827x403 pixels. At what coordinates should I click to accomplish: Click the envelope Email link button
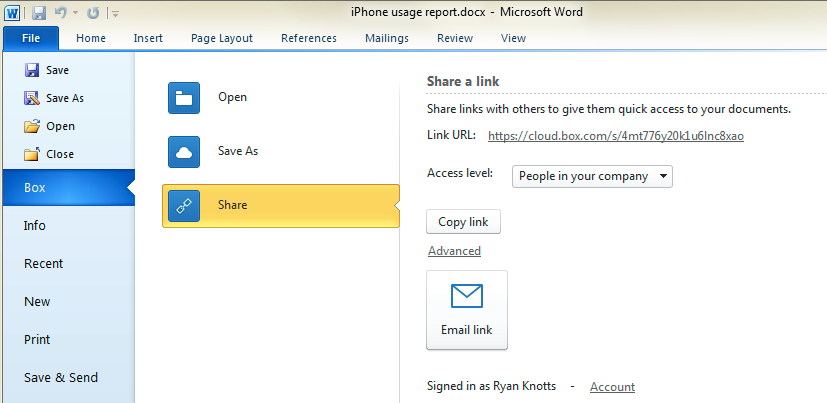[x=467, y=310]
